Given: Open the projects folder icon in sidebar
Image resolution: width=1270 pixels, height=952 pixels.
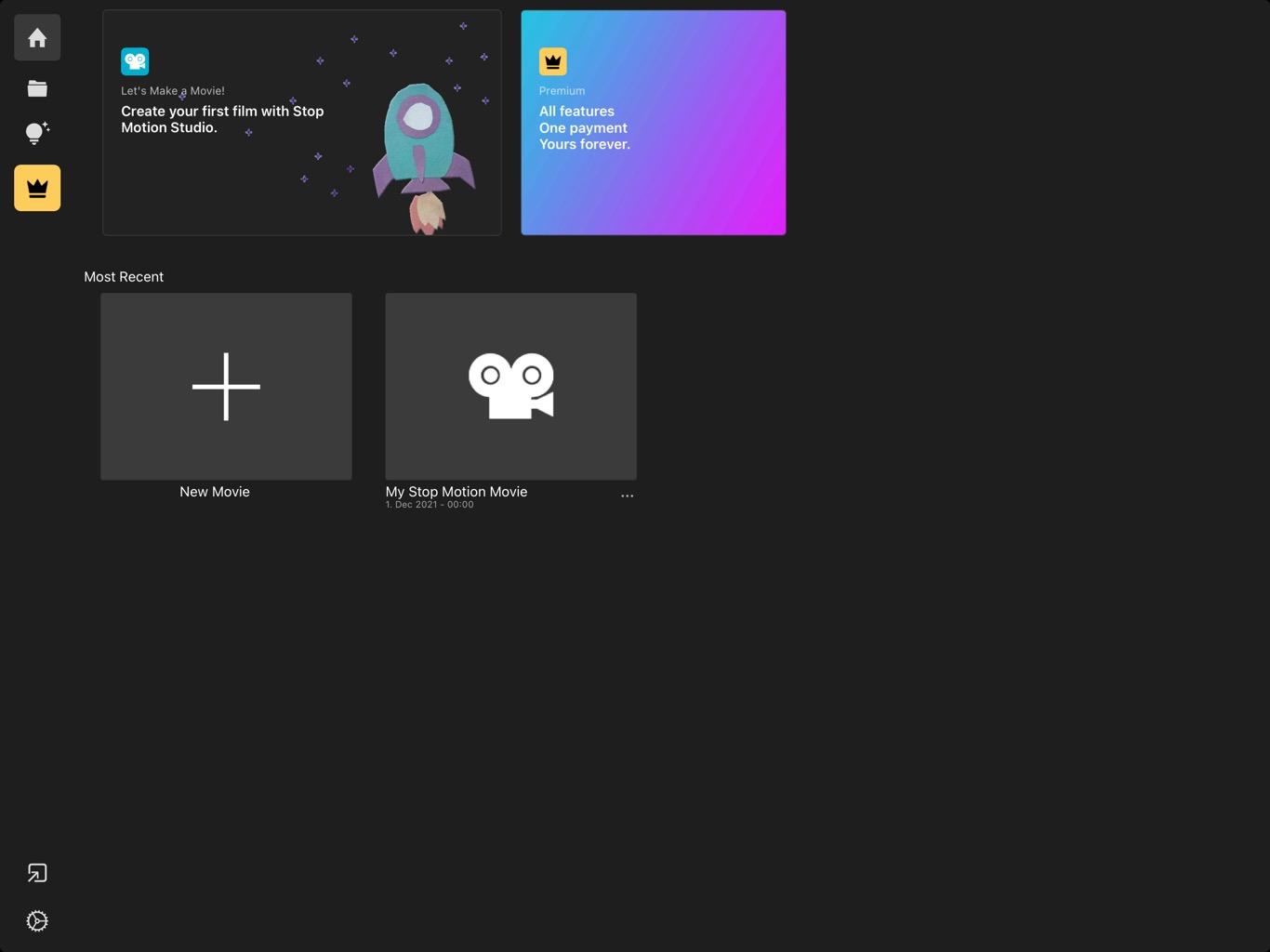Looking at the screenshot, I should click(x=37, y=88).
